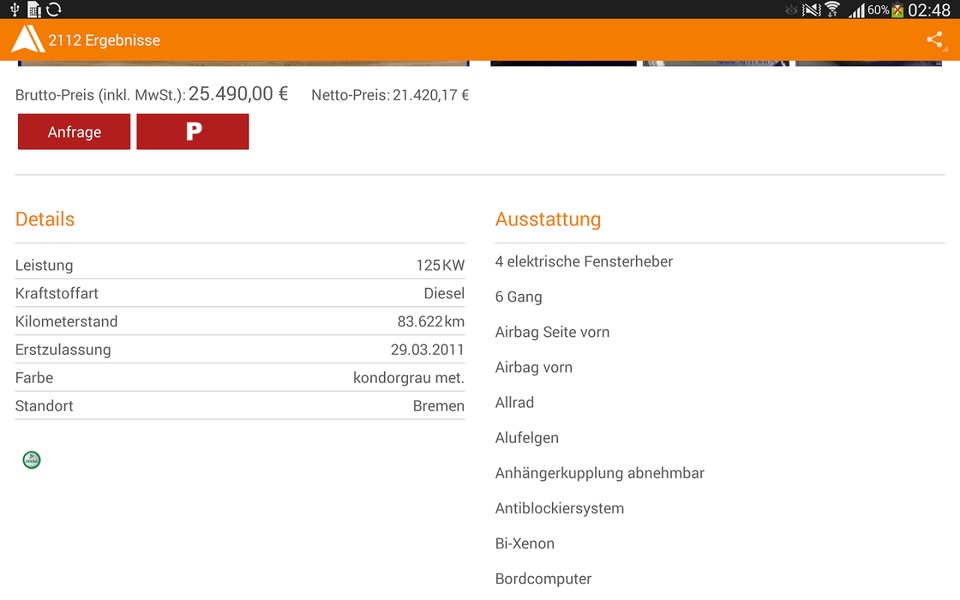This screenshot has width=960, height=600.
Task: Tap the 'Bi-Xenon' equipment item
Action: 525,544
